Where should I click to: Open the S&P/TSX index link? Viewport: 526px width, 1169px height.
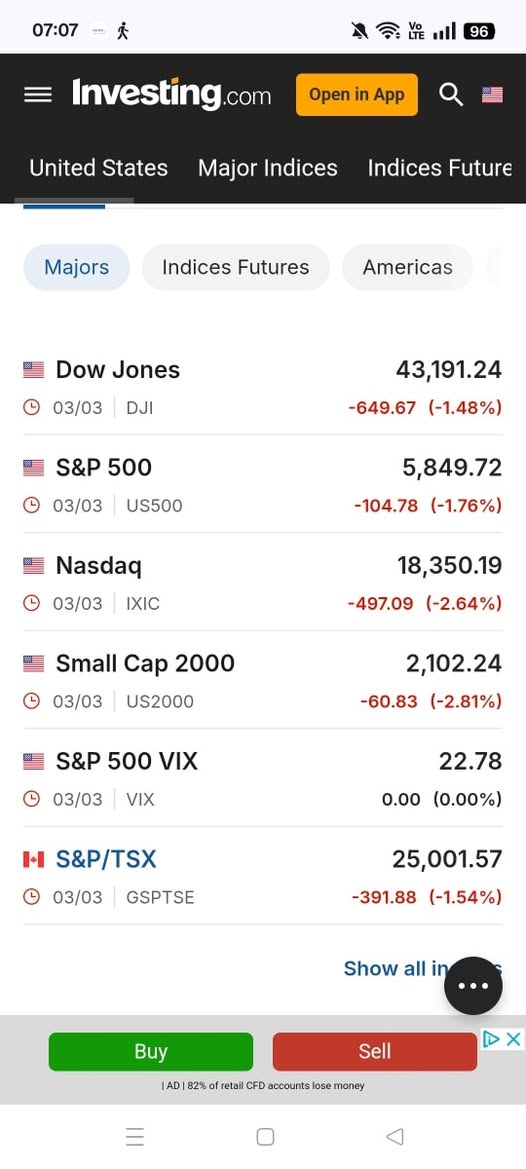[x=107, y=859]
